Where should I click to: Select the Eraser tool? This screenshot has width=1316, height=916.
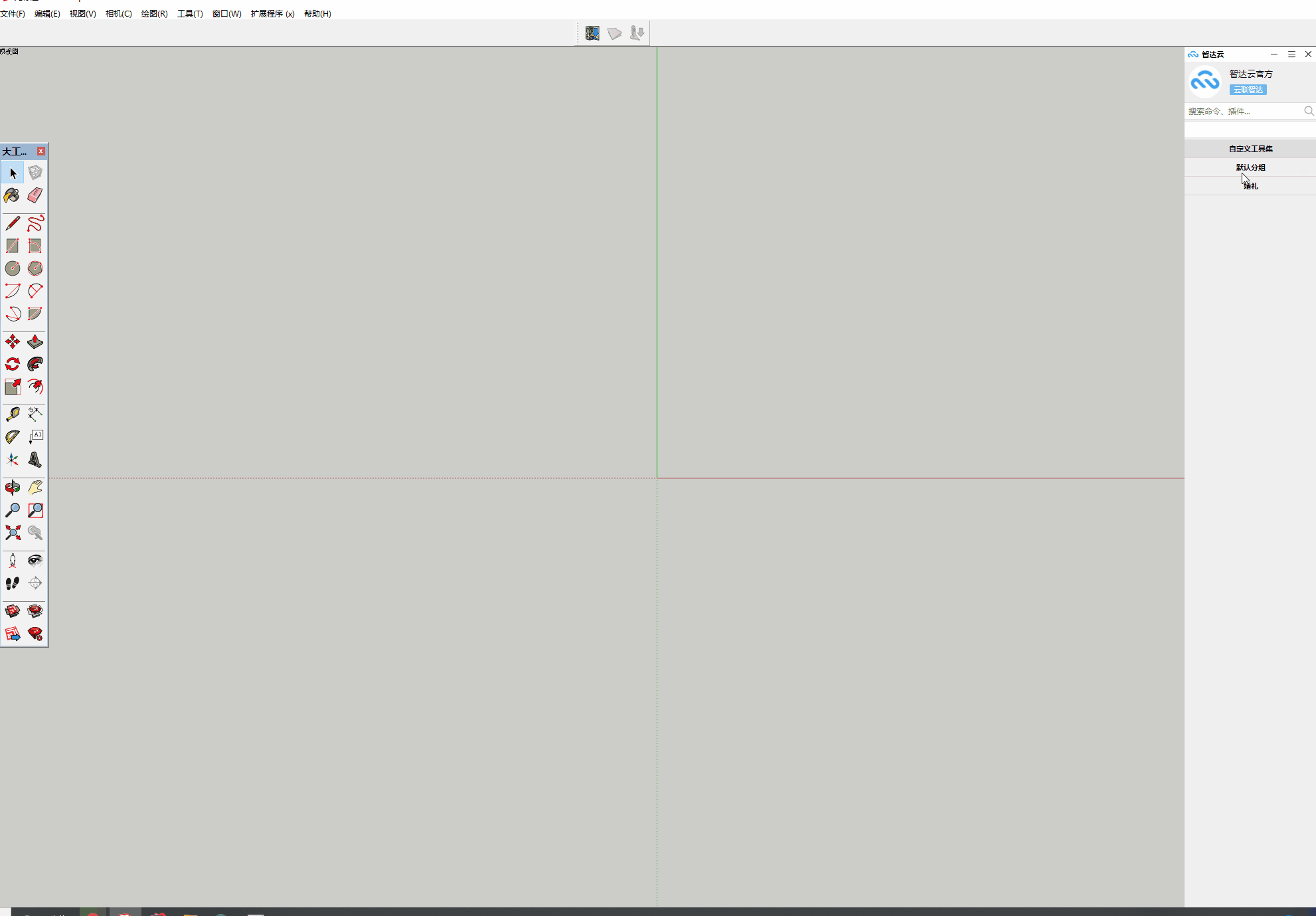(35, 195)
